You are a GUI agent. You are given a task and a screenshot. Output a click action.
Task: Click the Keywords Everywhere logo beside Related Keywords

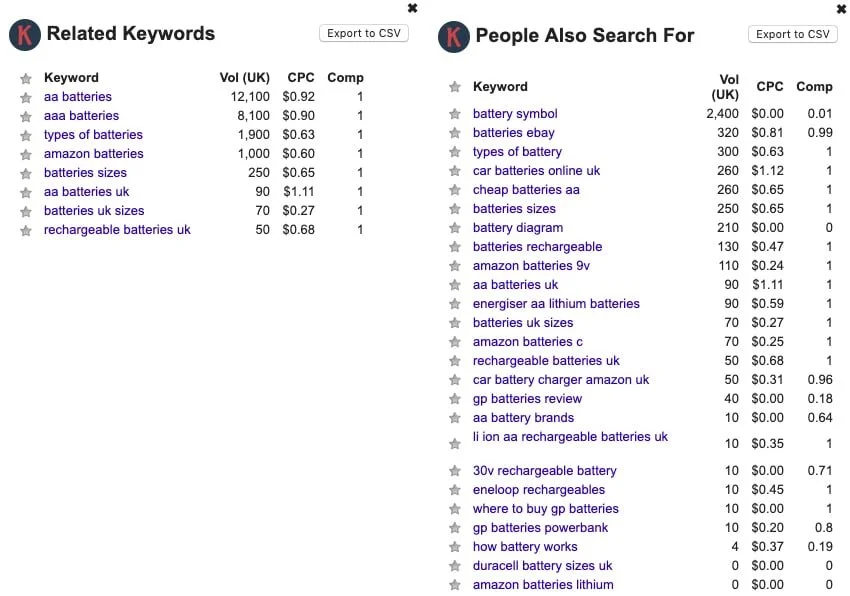[25, 35]
